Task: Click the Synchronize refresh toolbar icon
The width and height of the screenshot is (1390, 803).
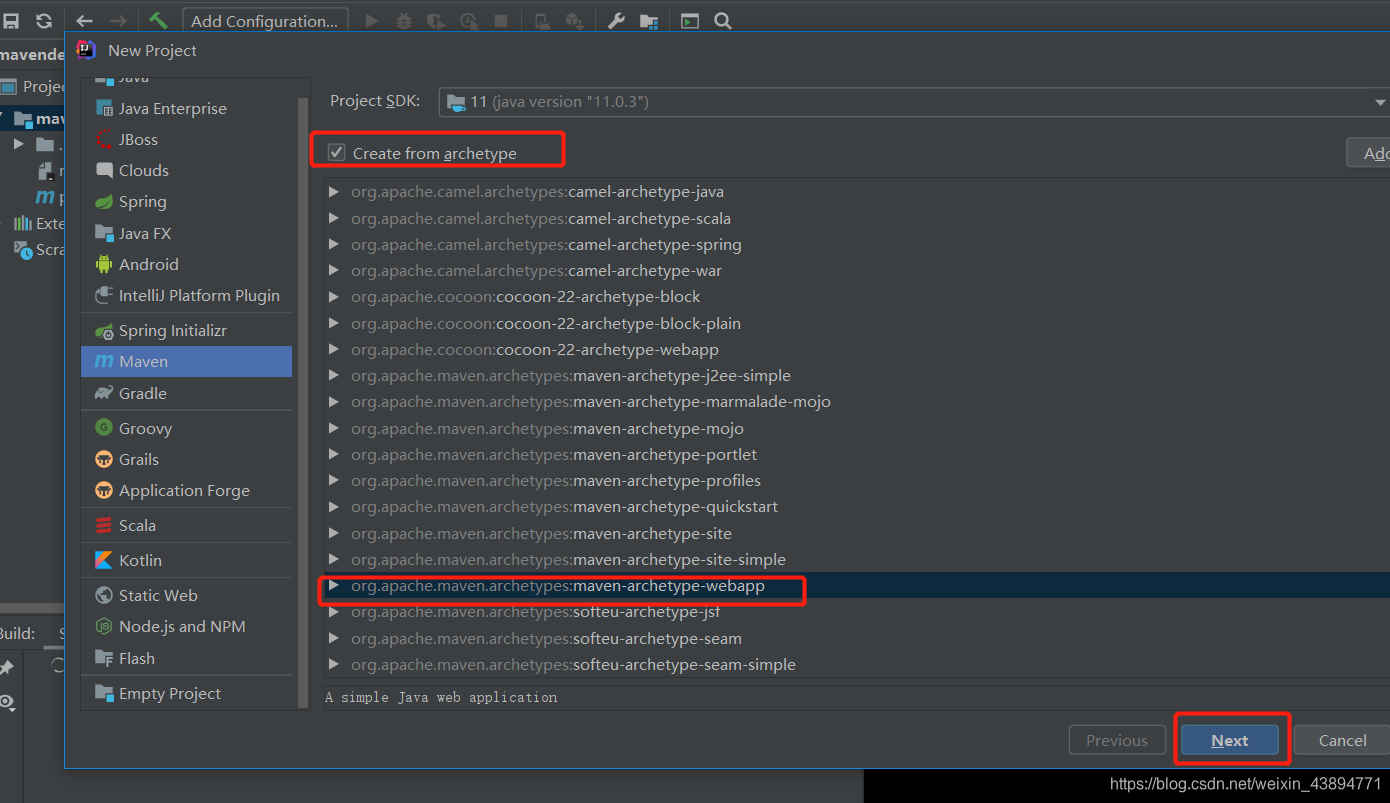Action: pos(44,21)
